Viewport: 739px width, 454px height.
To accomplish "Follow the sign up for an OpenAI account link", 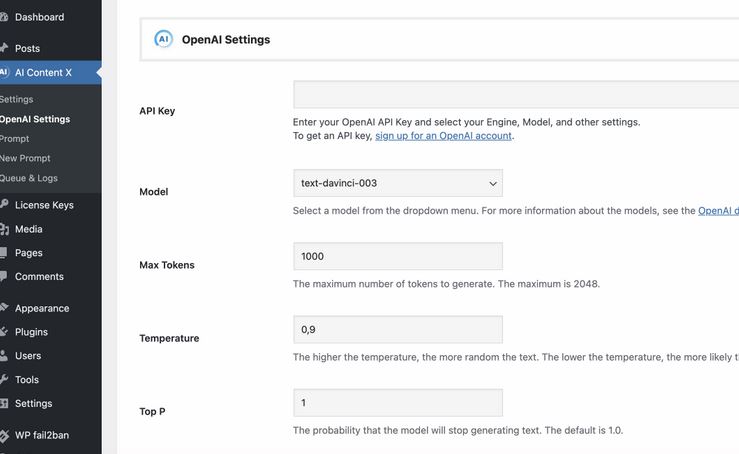I will [443, 136].
